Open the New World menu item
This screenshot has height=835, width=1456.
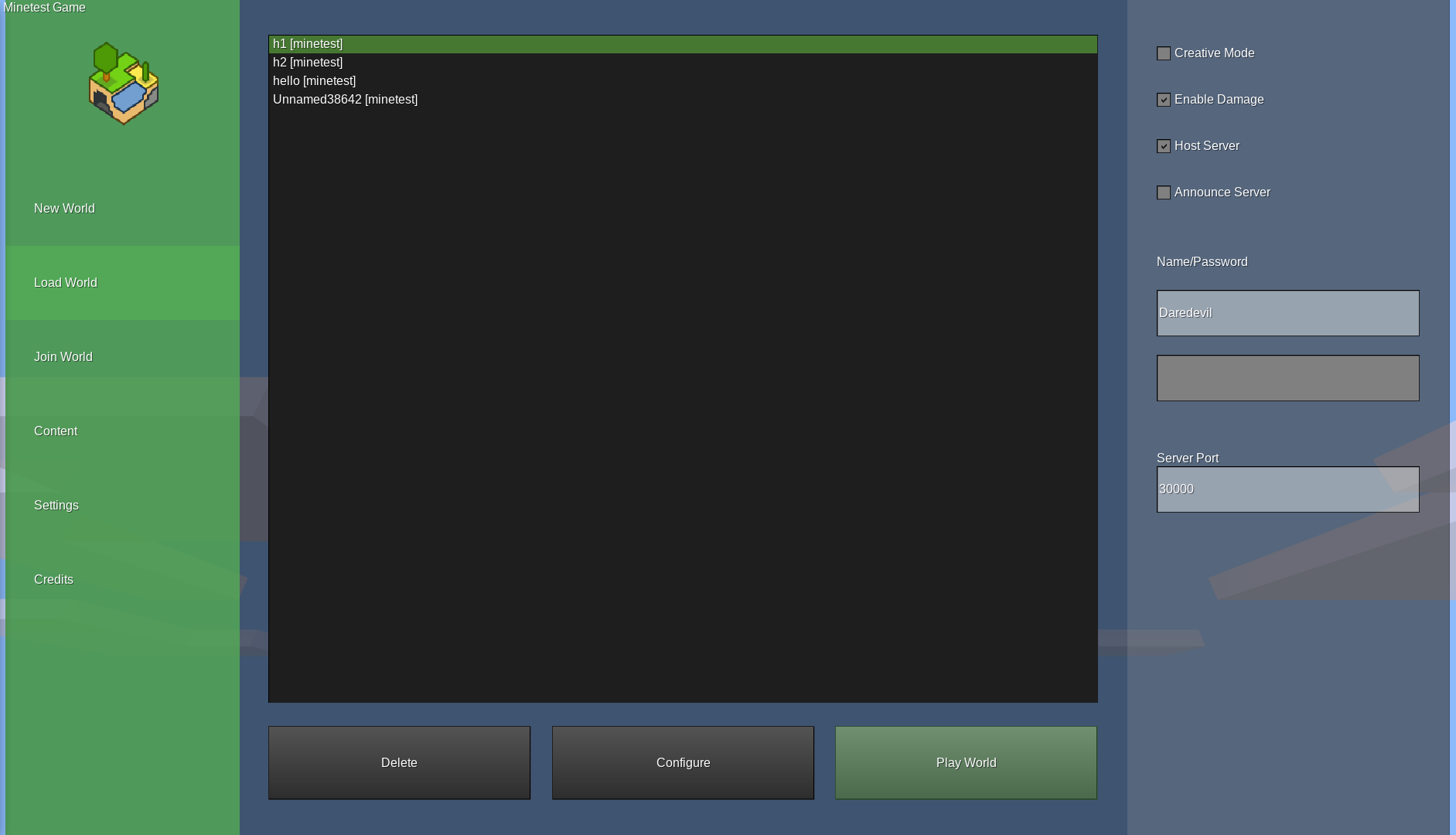(x=123, y=209)
